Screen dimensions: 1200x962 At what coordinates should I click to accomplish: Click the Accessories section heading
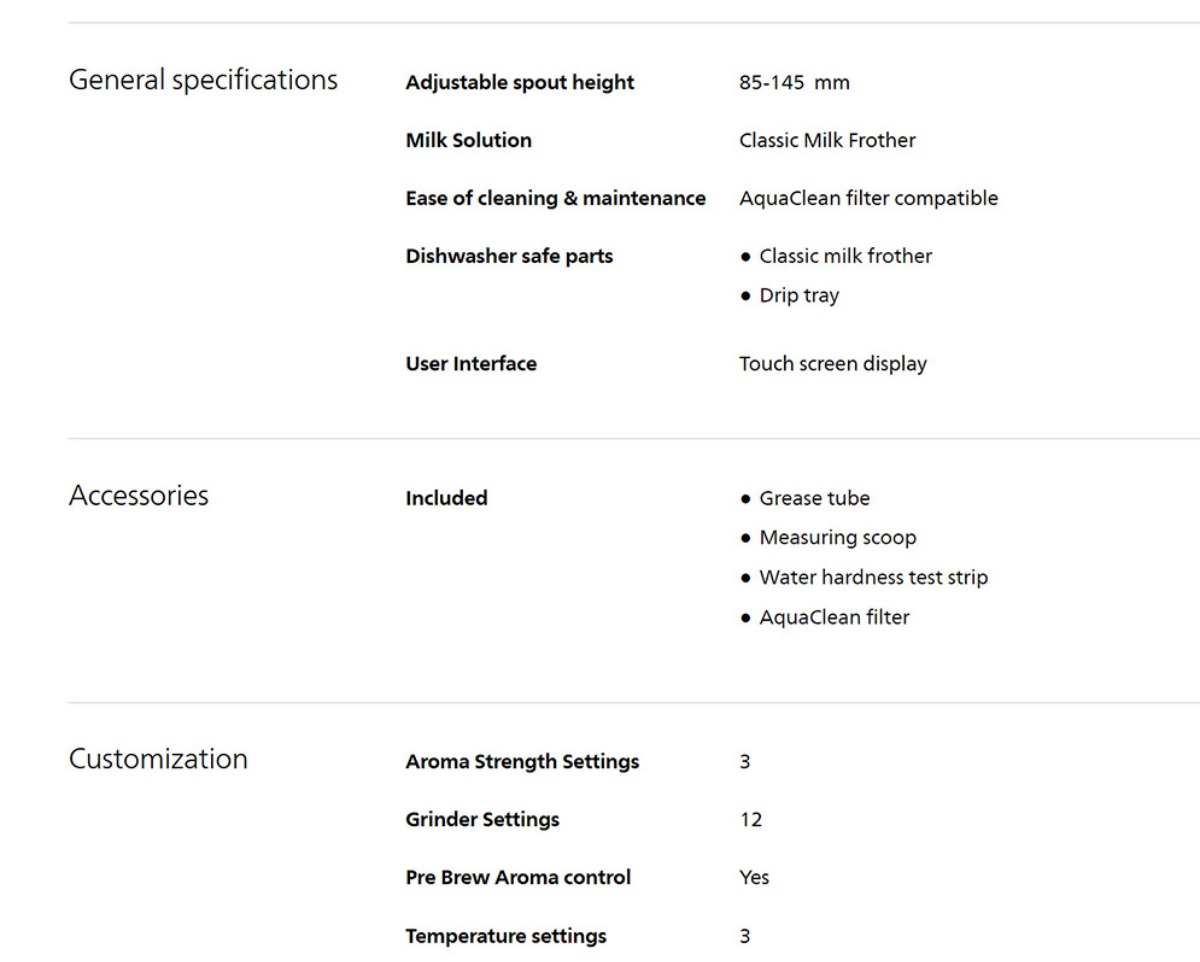tap(138, 495)
